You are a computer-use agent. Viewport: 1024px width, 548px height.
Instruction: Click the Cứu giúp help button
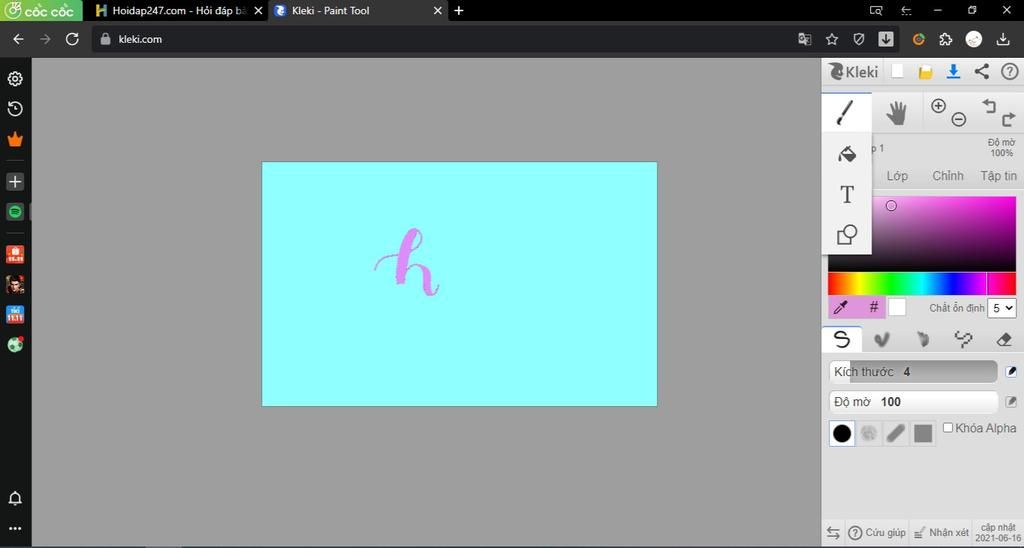(x=877, y=532)
